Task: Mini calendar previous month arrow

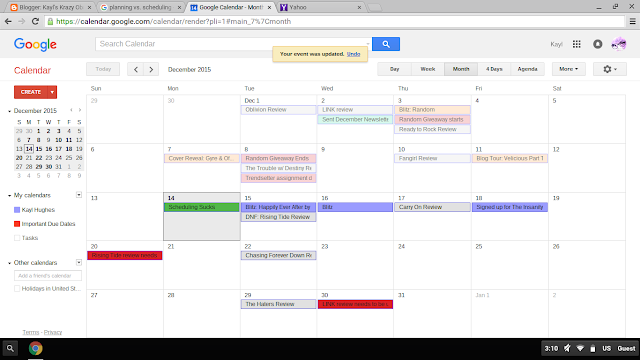Action: click(71, 110)
